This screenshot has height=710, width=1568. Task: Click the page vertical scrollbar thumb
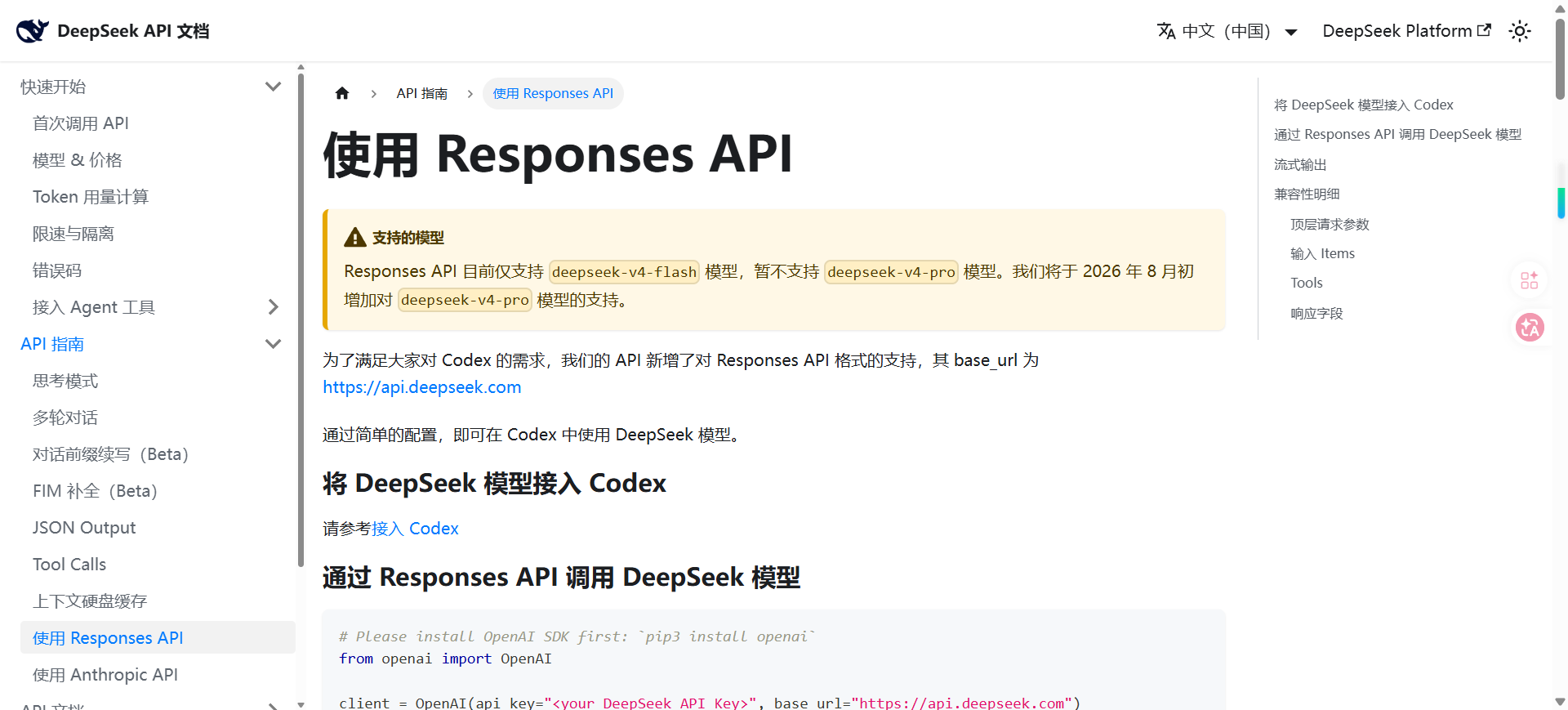(1560, 57)
